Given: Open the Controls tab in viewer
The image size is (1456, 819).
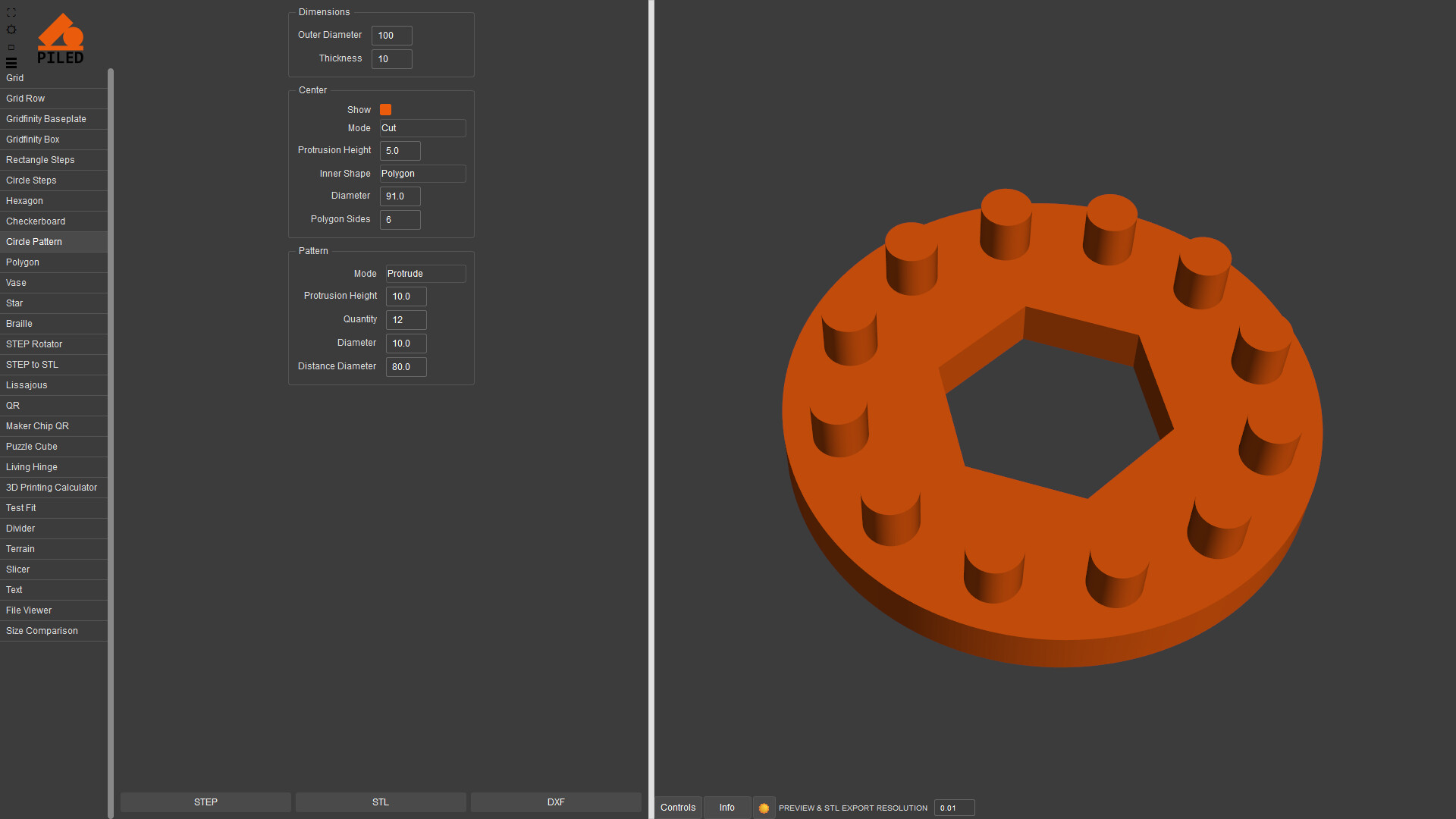Looking at the screenshot, I should [678, 808].
